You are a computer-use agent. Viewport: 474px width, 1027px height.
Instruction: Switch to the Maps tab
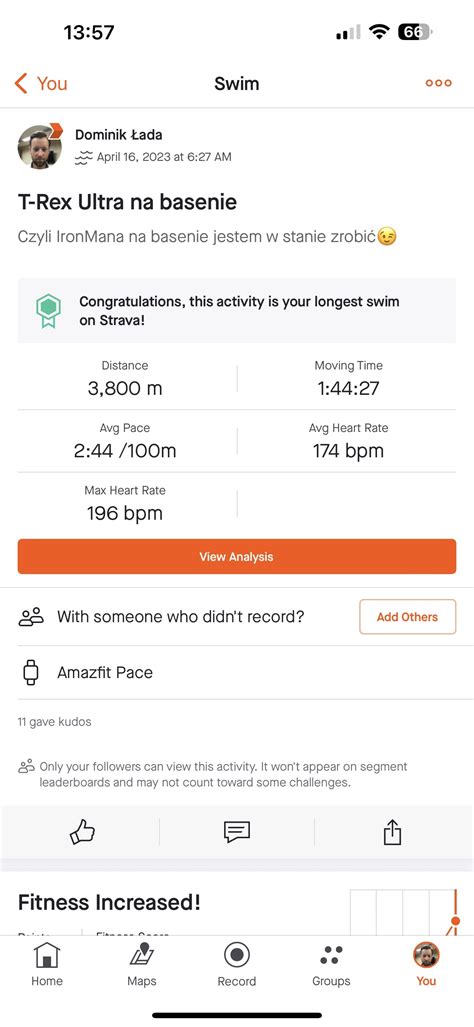tap(142, 965)
